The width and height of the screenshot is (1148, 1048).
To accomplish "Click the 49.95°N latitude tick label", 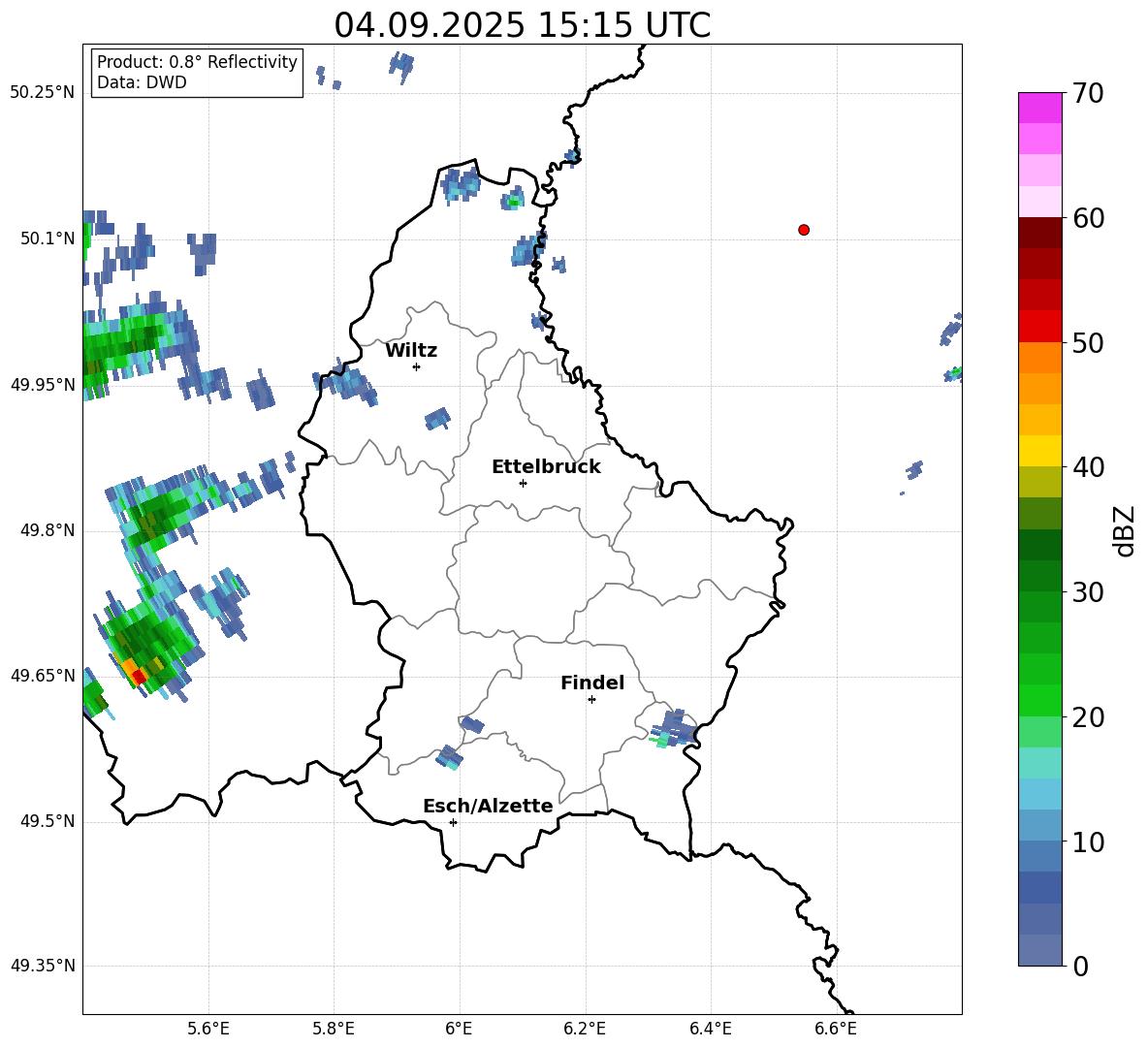I will tap(43, 385).
